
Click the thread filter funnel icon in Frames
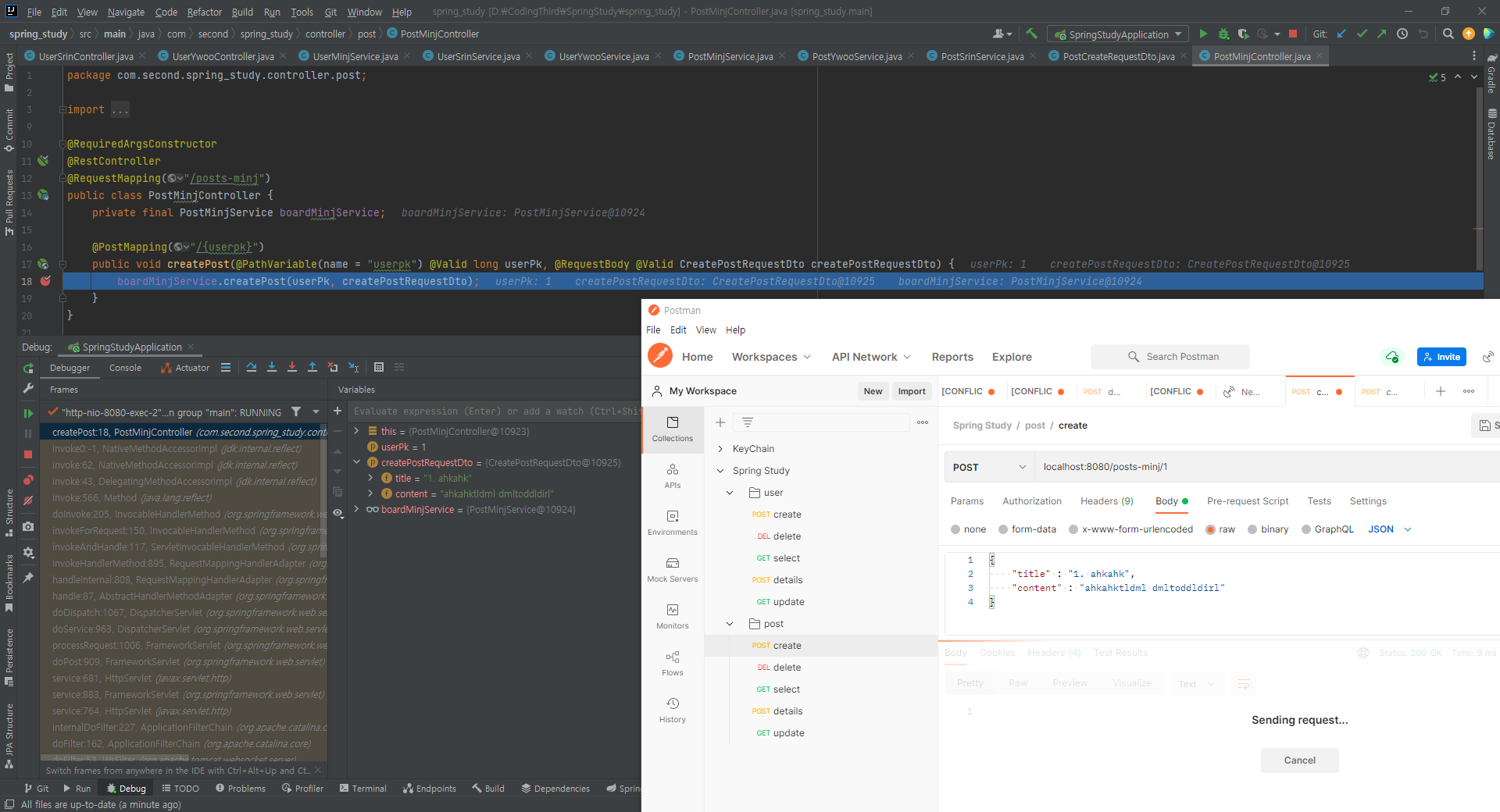click(296, 411)
